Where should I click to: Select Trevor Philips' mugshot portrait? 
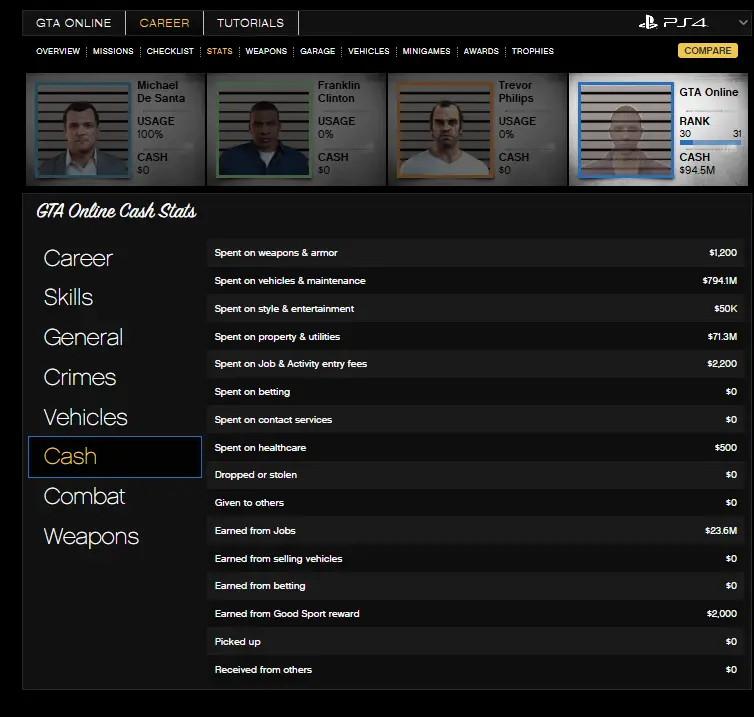(x=445, y=130)
